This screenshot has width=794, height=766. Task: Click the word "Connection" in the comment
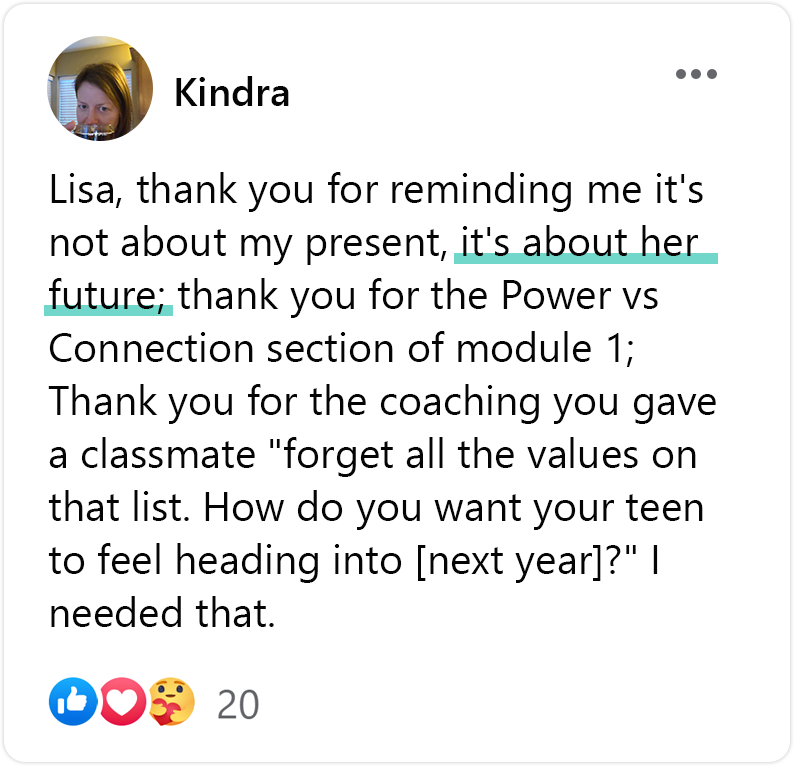pyautogui.click(x=150, y=349)
